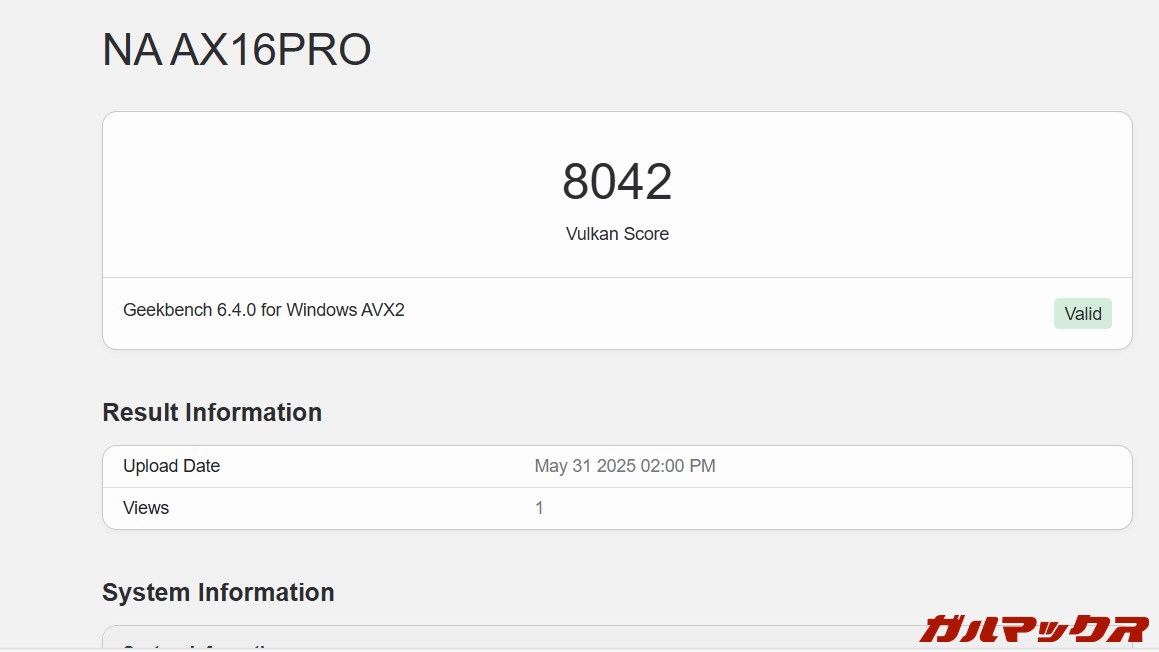Select the Views table row
The height and width of the screenshot is (652, 1159).
(617, 508)
